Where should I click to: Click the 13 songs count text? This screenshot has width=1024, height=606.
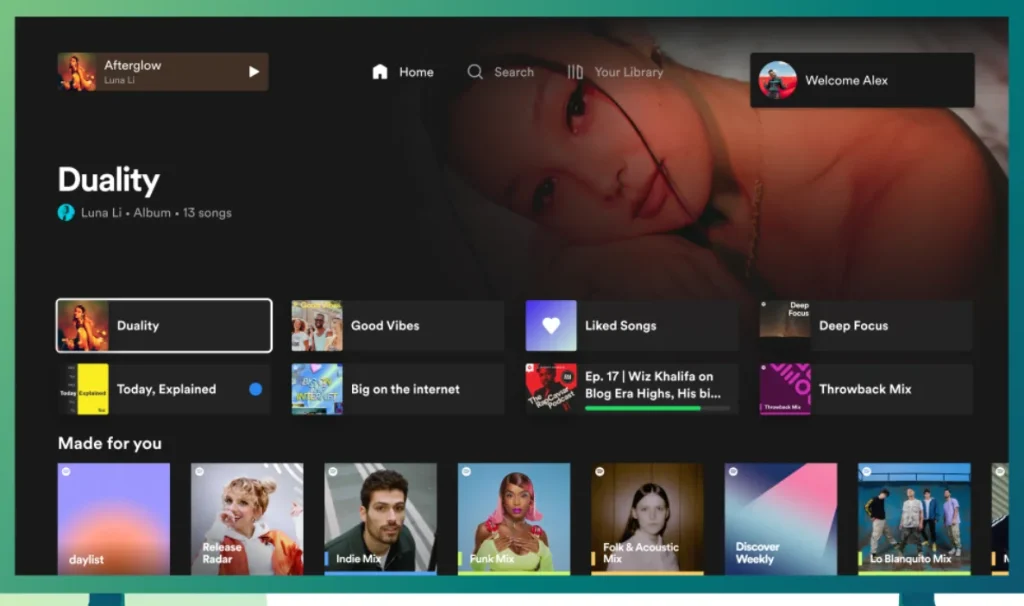coord(207,213)
